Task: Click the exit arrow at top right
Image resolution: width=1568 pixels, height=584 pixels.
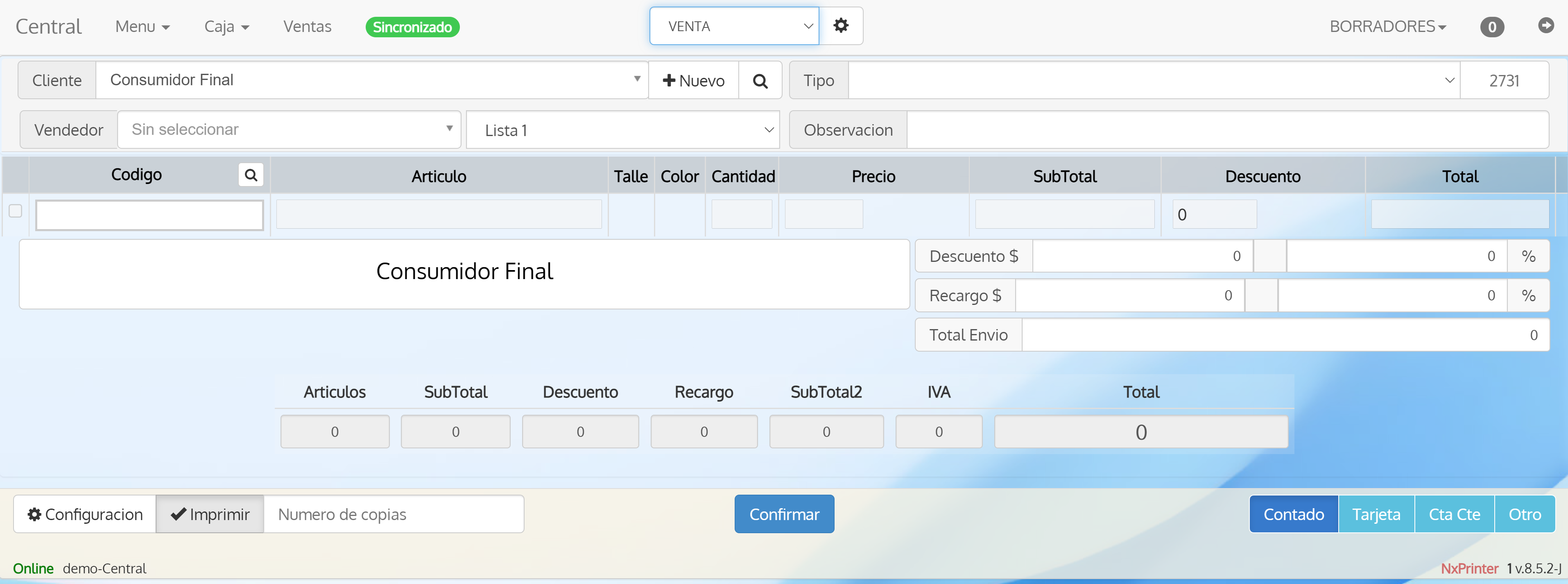Action: coord(1547,26)
